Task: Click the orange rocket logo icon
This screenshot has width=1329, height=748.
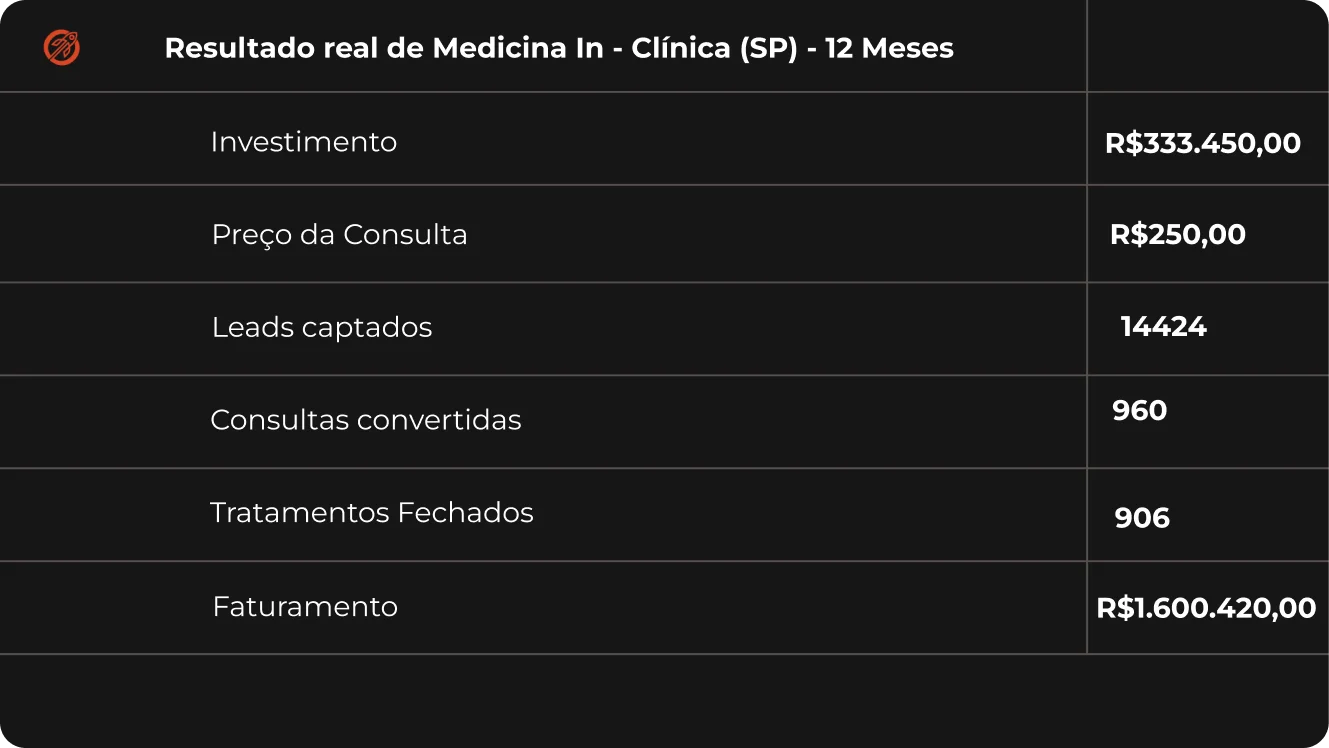Action: tap(62, 47)
